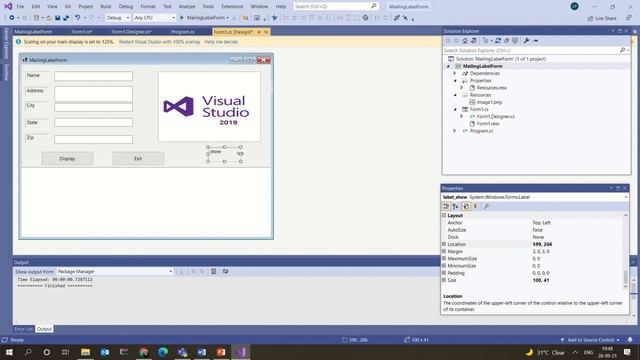Image resolution: width=640 pixels, height=360 pixels.
Task: Click Collapse All icon in Solution Explorer
Action: click(507, 41)
